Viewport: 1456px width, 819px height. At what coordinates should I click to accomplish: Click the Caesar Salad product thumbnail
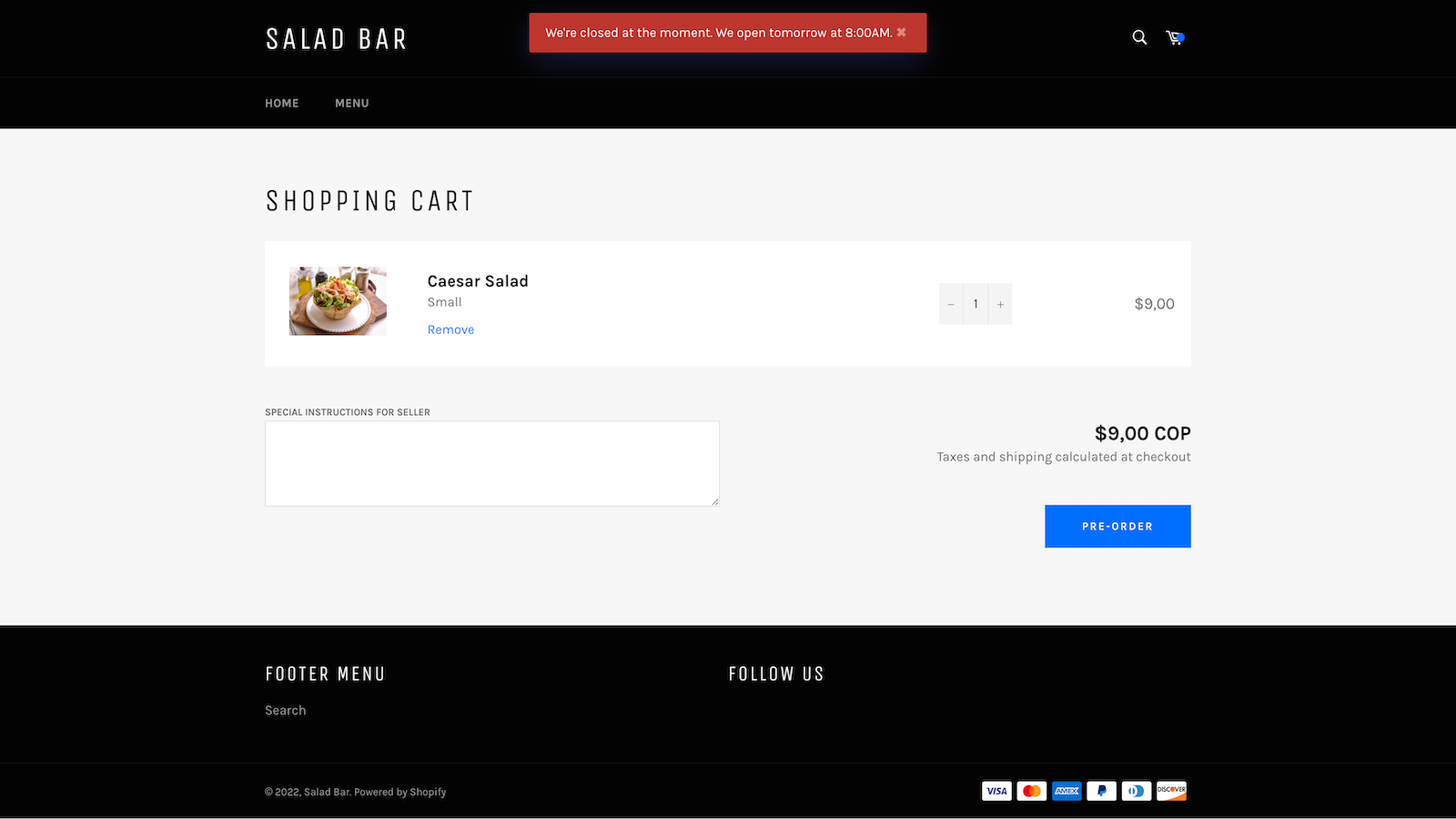coord(338,301)
